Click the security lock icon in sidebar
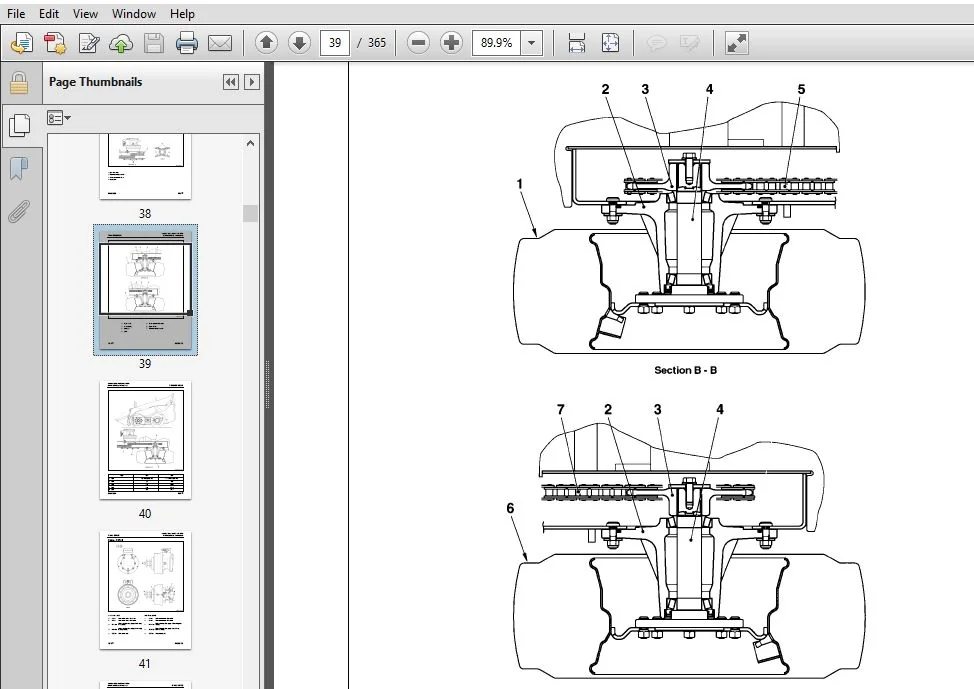Viewport: 974px width, 689px height. click(x=19, y=83)
